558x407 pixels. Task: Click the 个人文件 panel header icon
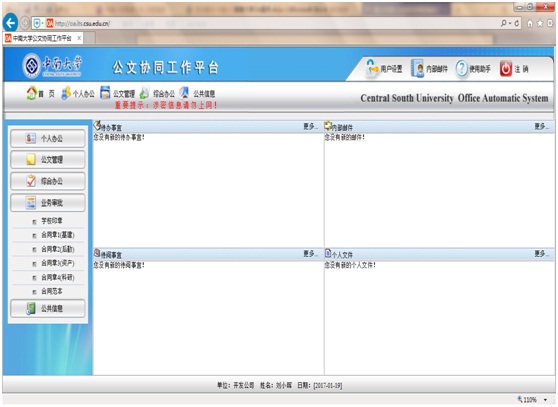[x=328, y=253]
